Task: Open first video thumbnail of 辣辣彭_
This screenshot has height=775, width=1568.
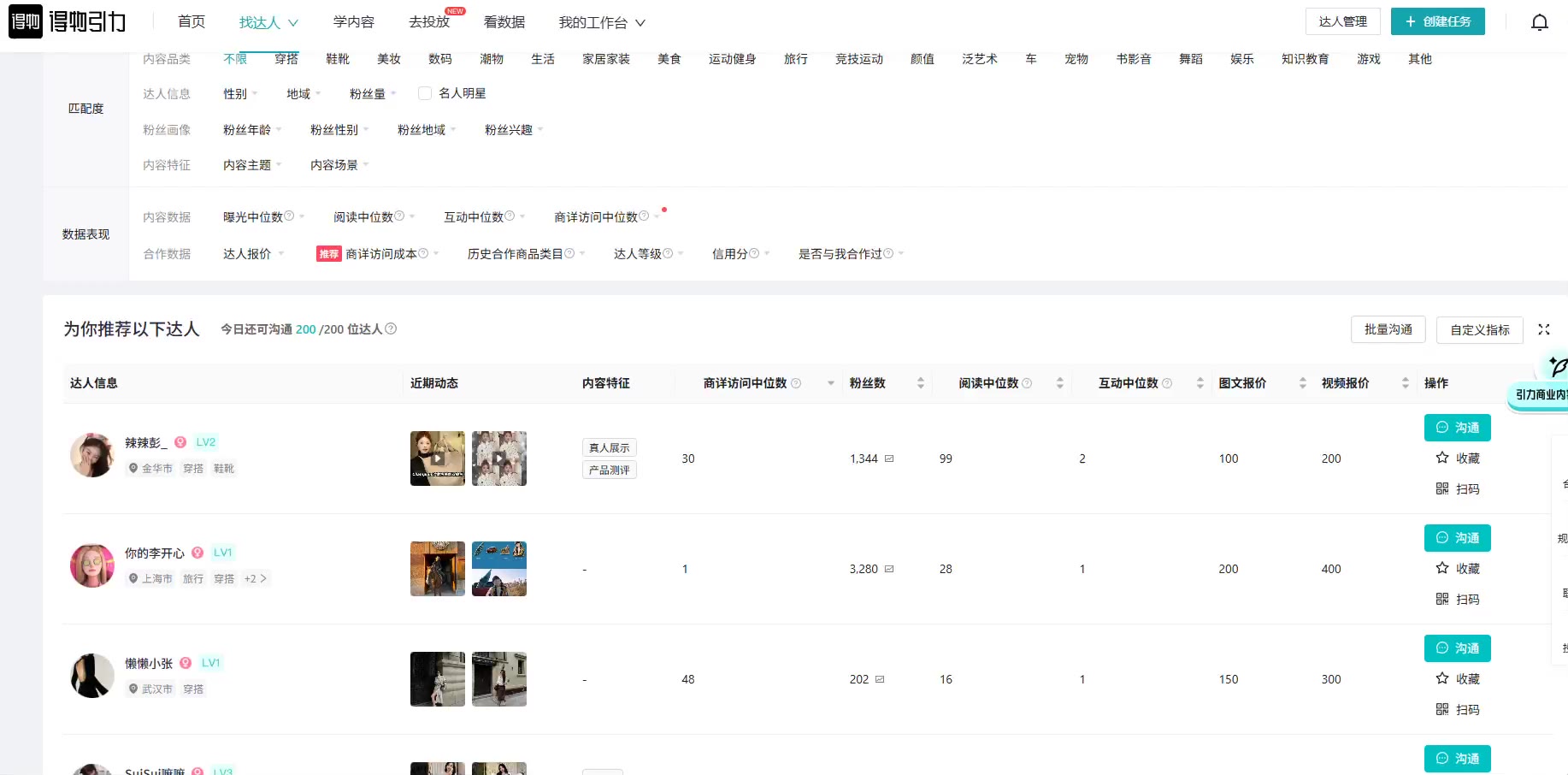Action: coord(438,458)
